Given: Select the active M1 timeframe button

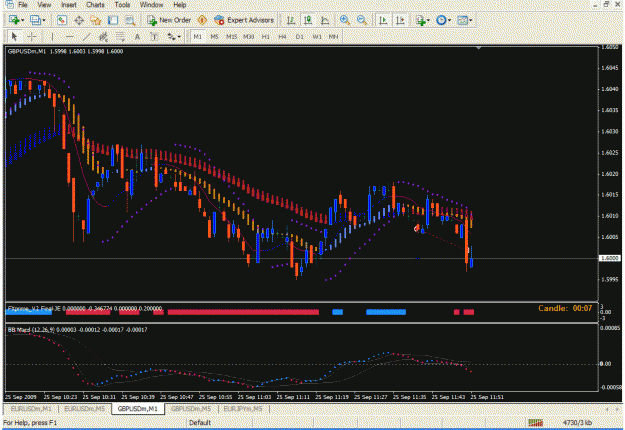Looking at the screenshot, I should (198, 37).
